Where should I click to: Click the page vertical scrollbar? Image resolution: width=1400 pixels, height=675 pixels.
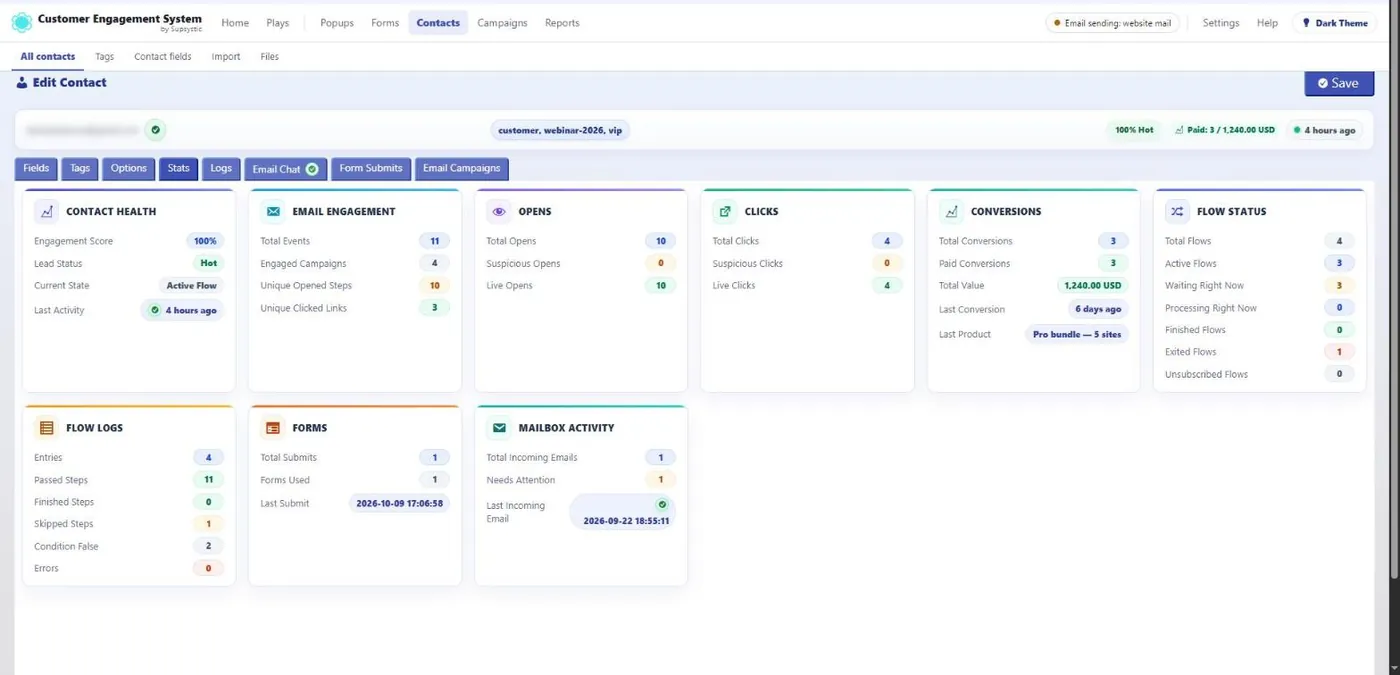tap(1395, 290)
